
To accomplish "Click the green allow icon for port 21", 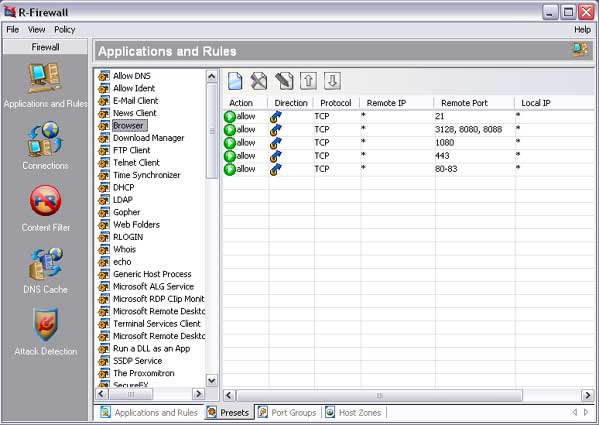I will [230, 116].
